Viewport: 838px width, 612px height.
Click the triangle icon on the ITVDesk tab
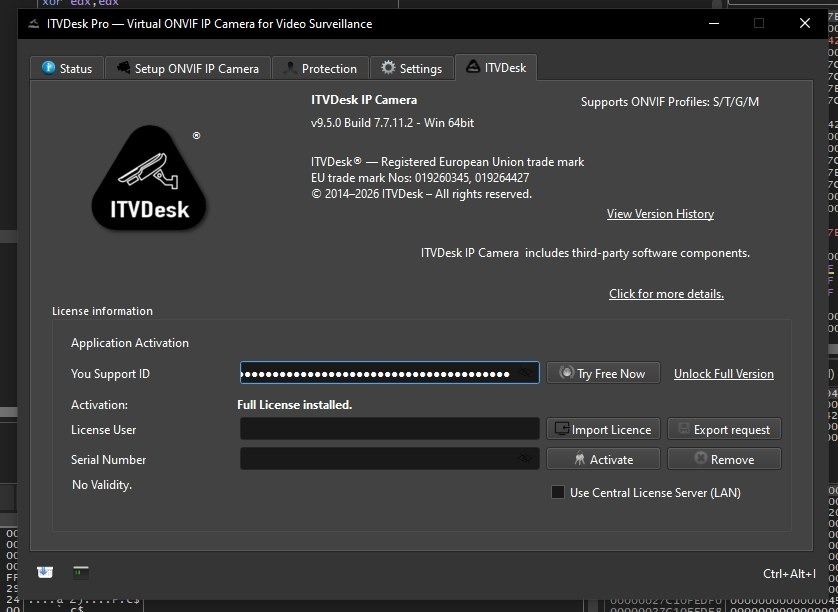pyautogui.click(x=473, y=67)
